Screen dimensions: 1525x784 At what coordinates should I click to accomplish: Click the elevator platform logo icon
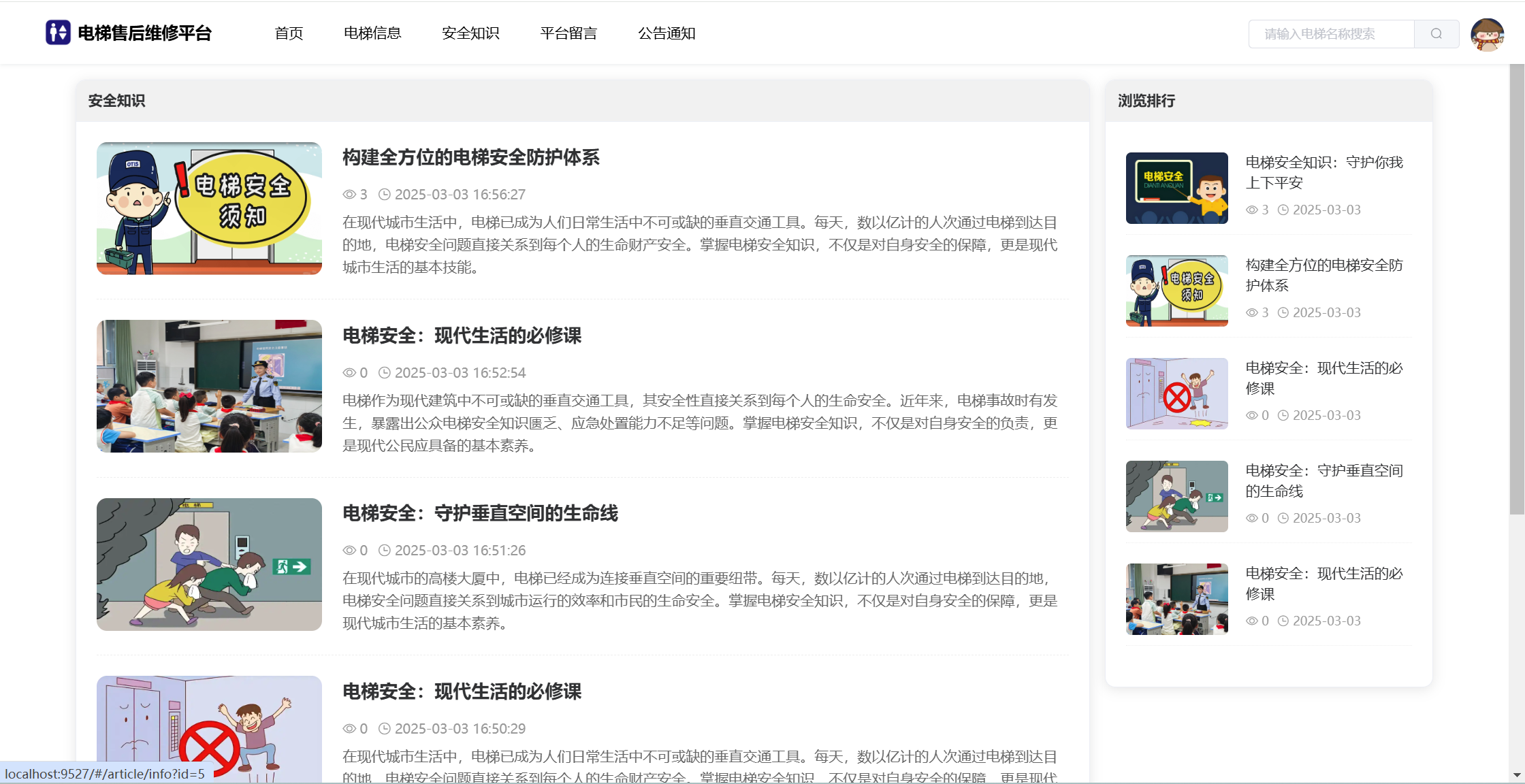58,33
